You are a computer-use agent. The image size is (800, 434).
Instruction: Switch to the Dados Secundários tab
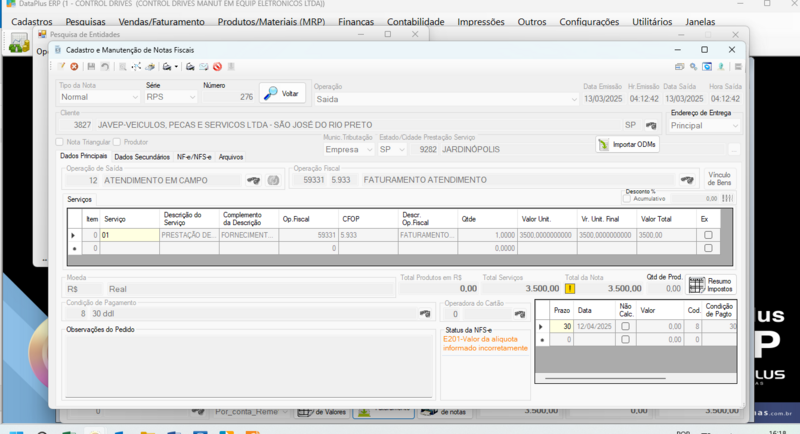tap(142, 157)
